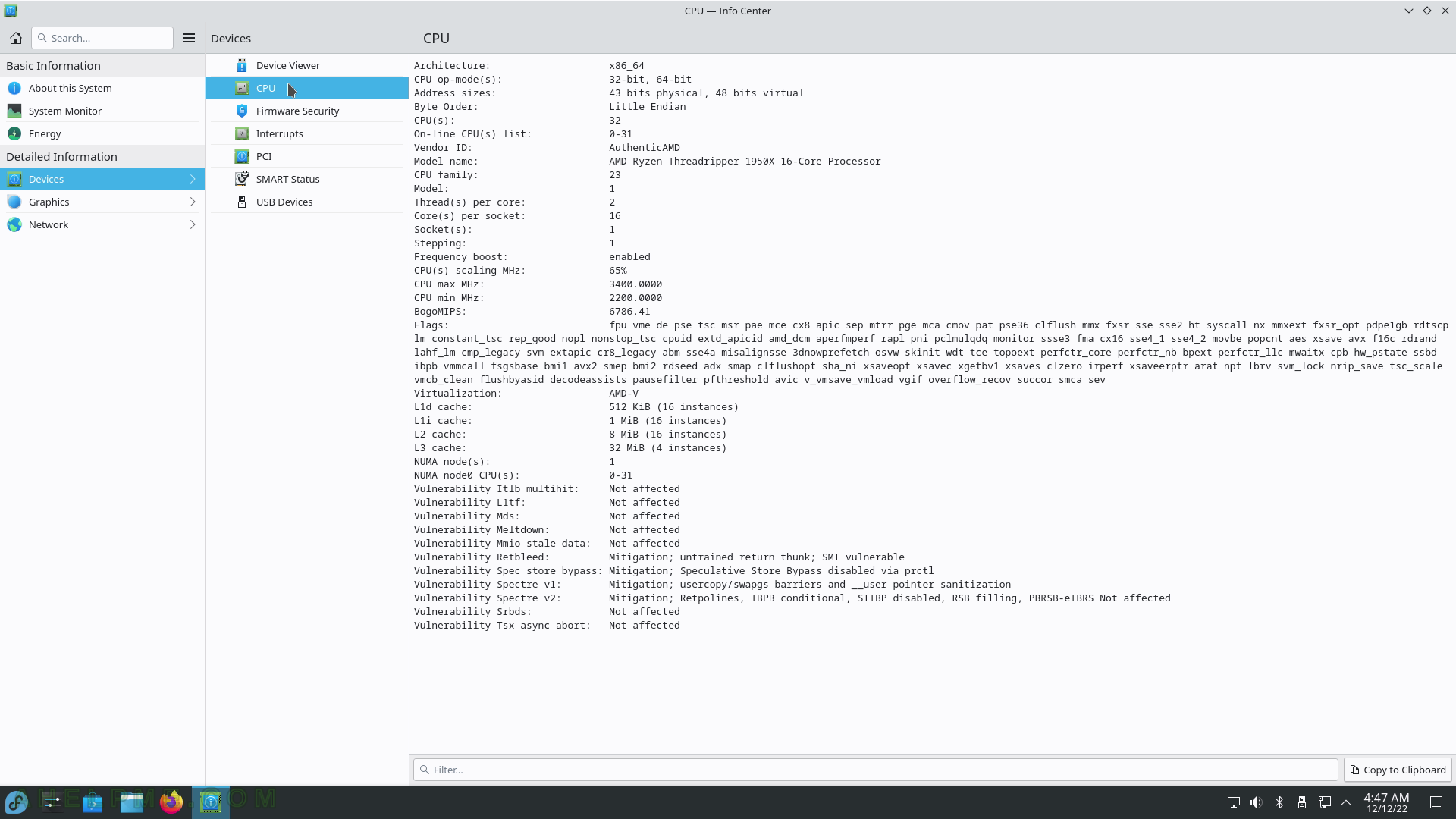This screenshot has height=819, width=1456.
Task: Open Discover software store from taskbar
Action: (93, 802)
